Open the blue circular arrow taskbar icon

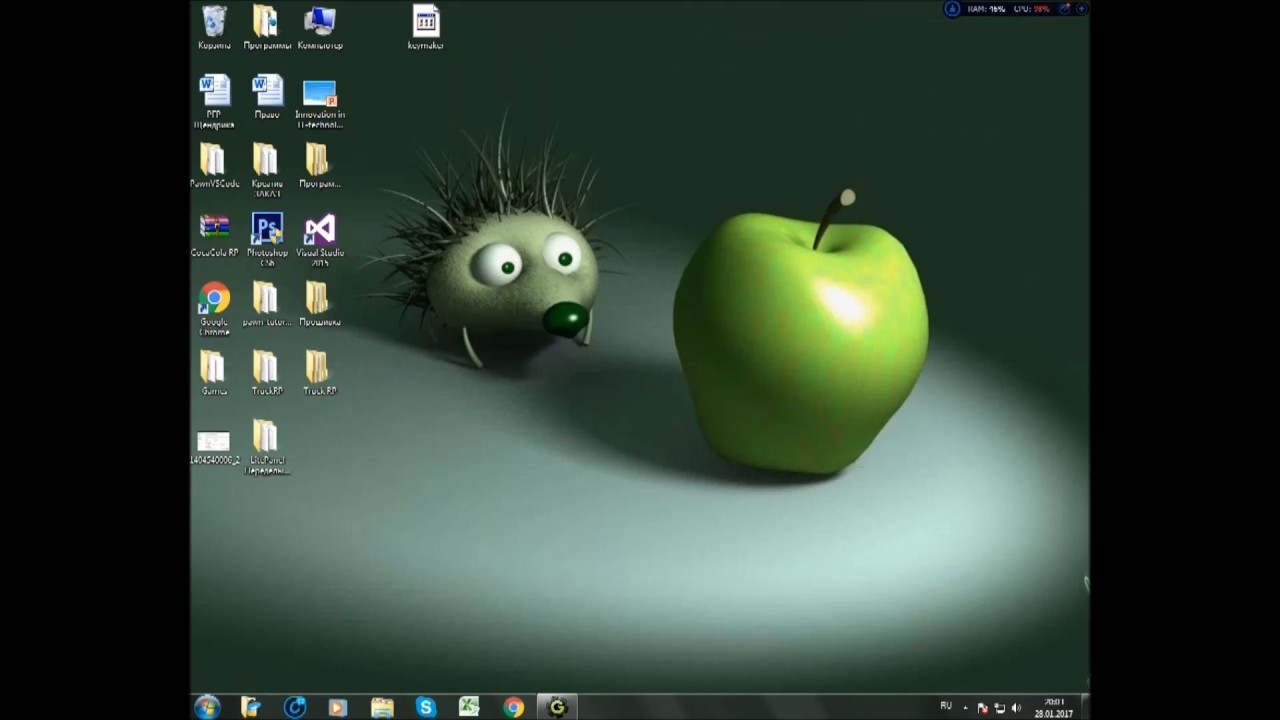point(294,707)
